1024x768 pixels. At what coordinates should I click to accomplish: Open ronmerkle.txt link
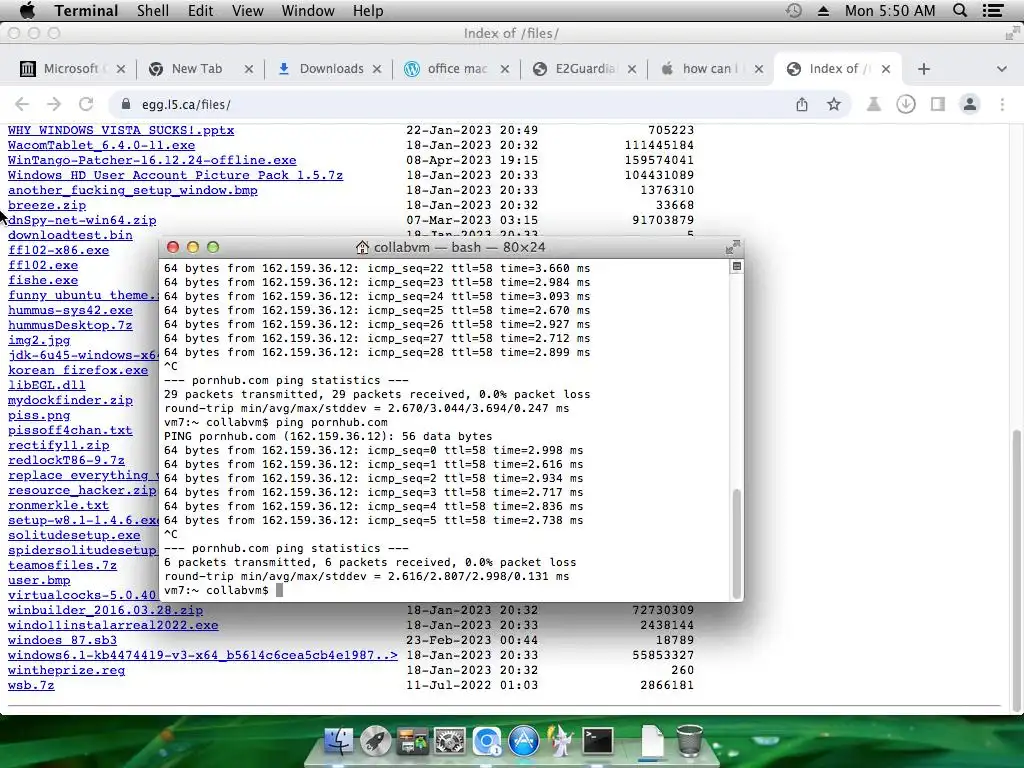point(59,505)
